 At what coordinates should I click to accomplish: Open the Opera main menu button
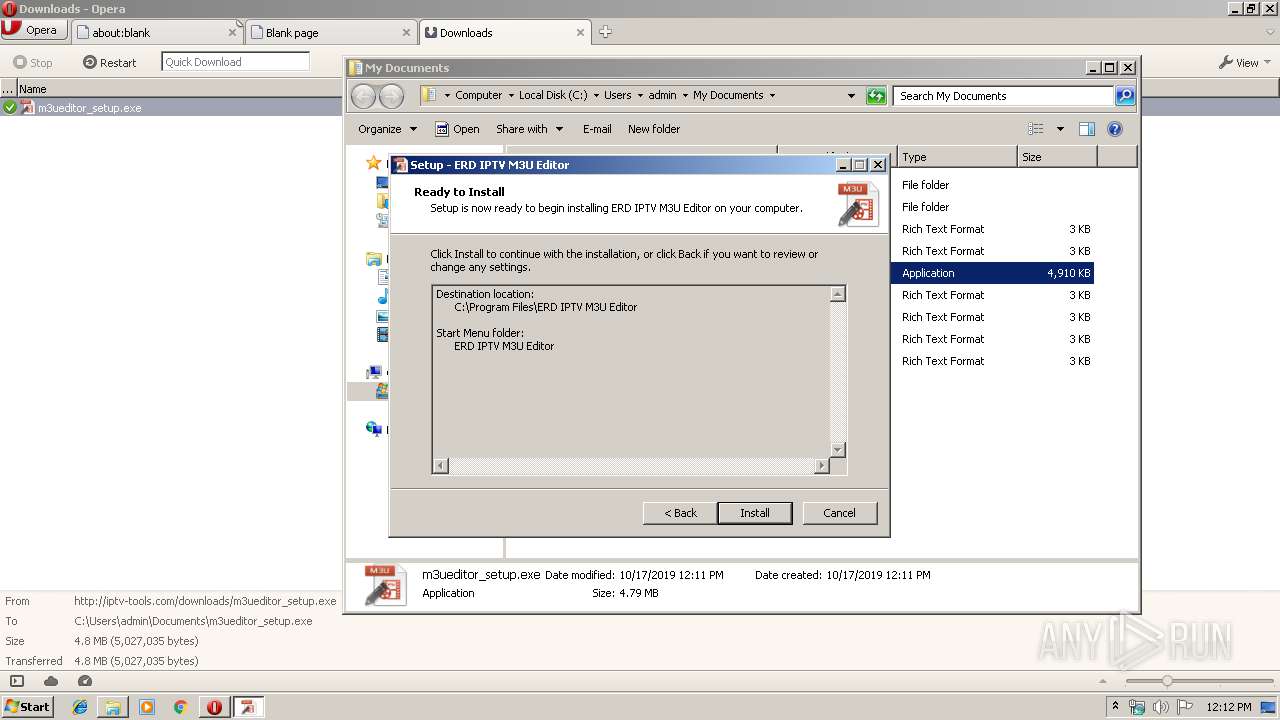pos(34,30)
